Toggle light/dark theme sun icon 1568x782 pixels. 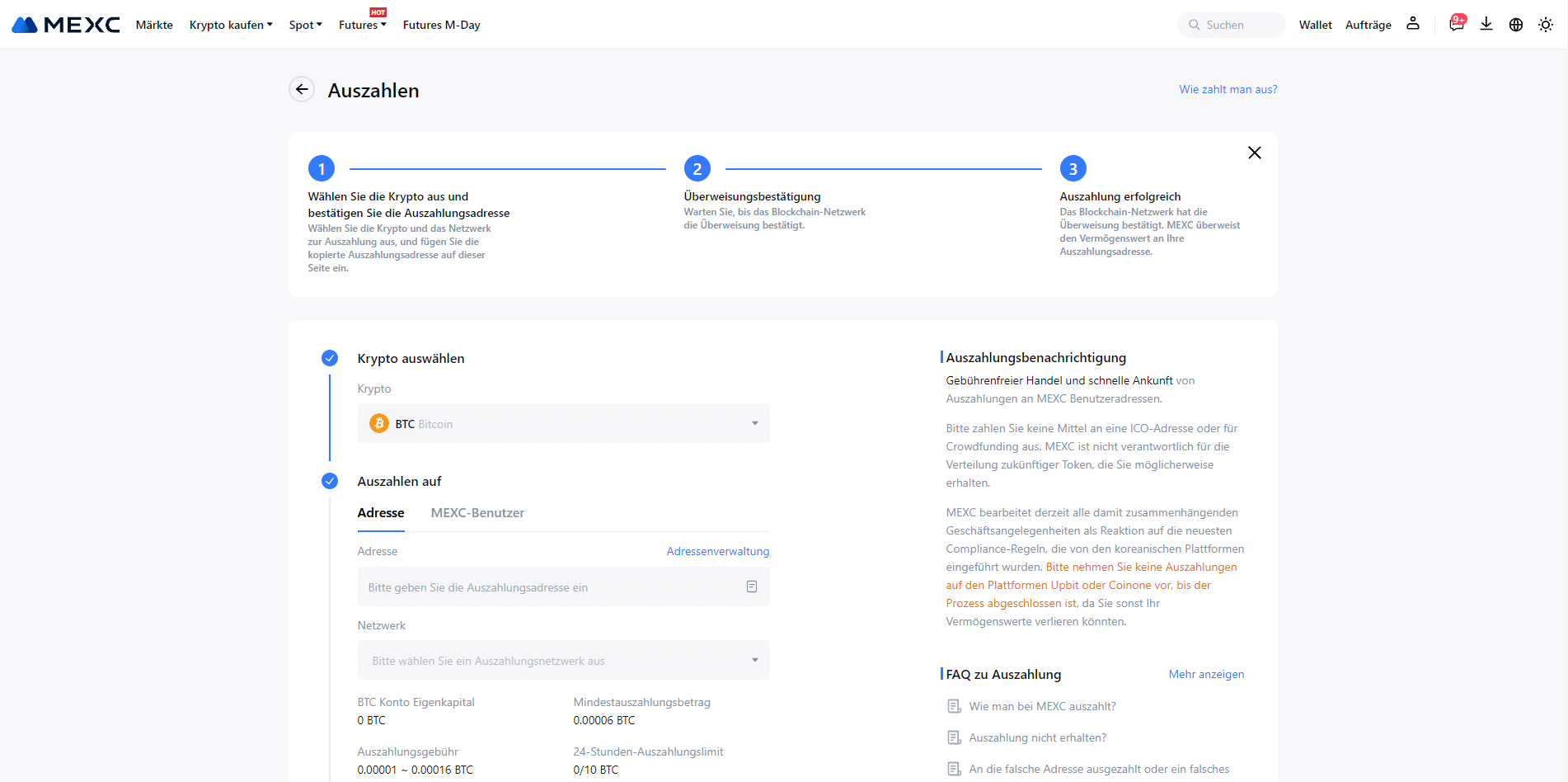click(x=1546, y=25)
